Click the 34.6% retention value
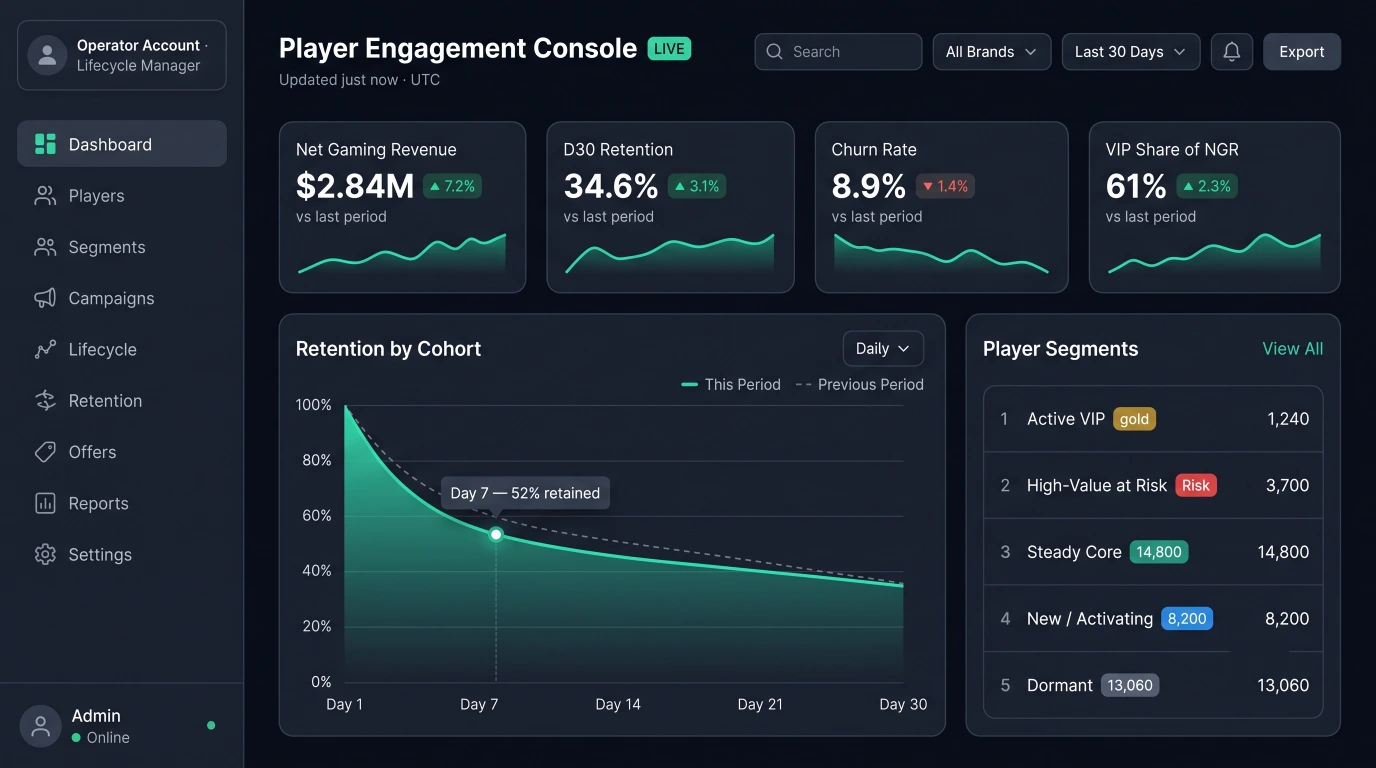 [x=611, y=186]
